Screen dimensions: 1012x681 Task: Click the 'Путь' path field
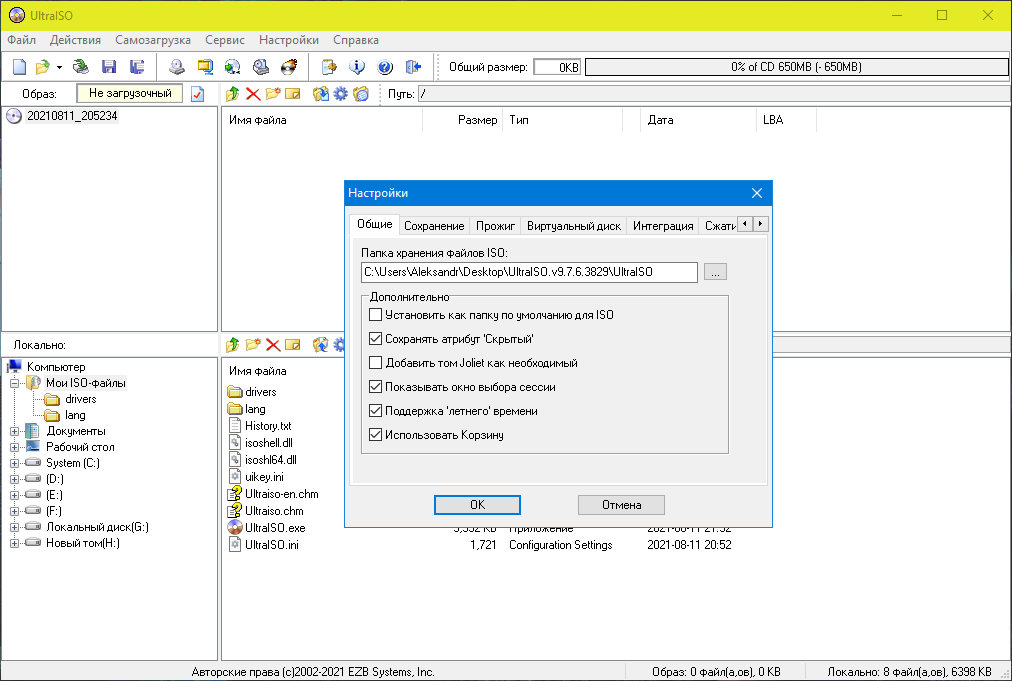click(x=714, y=94)
